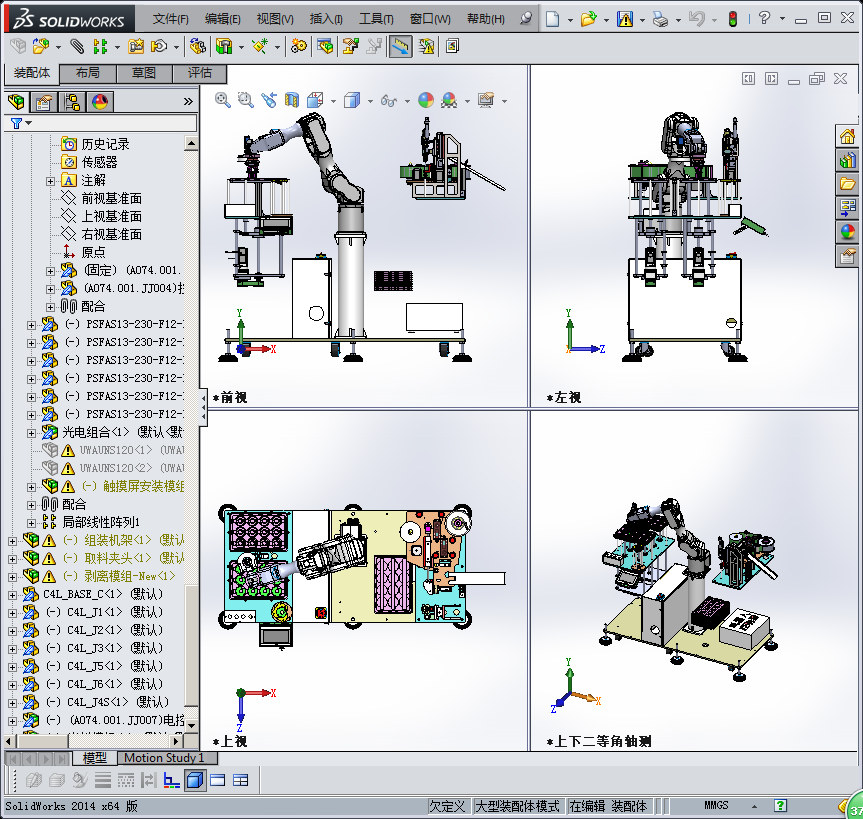Open Display Style dropdown arrow
Viewport: 863px width, 819px height.
point(370,101)
